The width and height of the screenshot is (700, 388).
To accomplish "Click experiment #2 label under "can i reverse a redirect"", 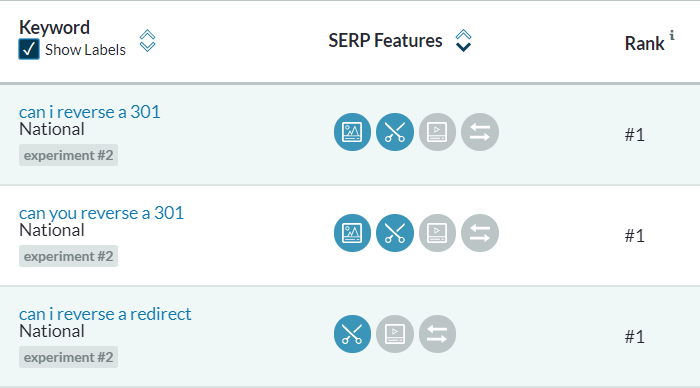I will tap(68, 357).
